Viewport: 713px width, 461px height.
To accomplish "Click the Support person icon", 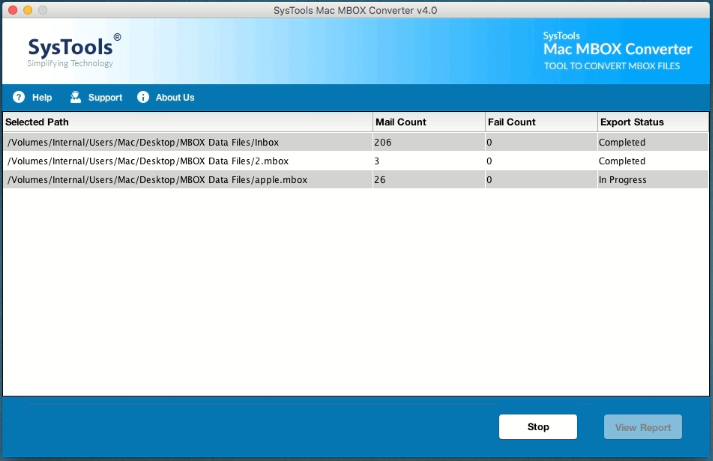I will click(x=75, y=97).
